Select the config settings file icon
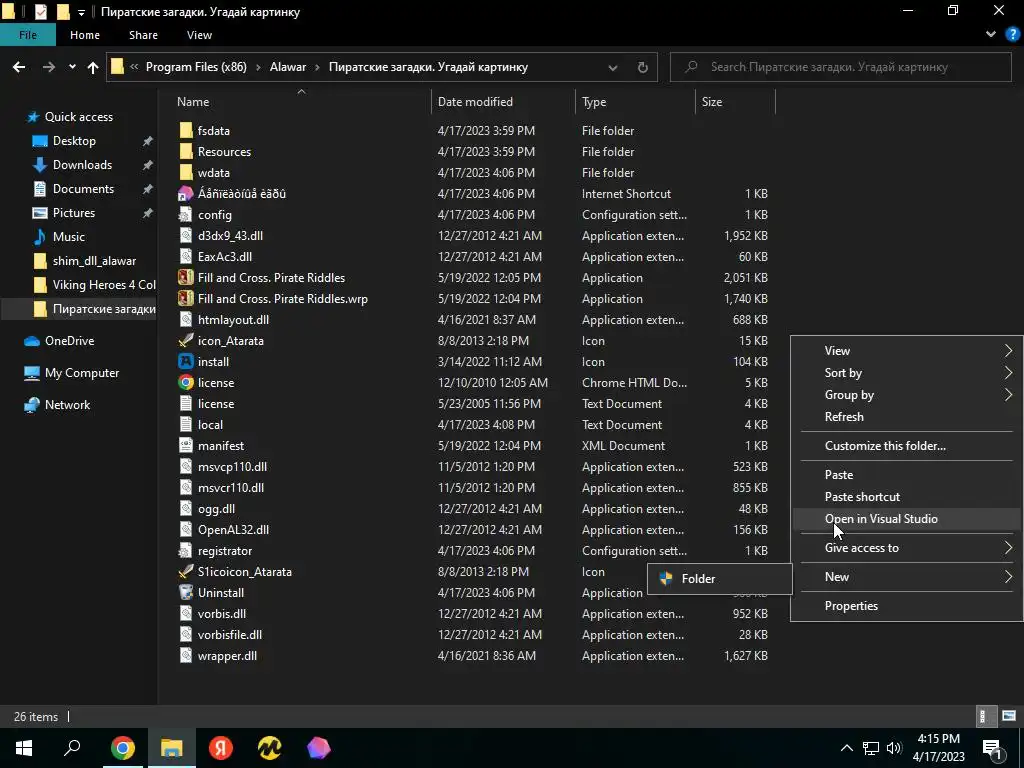This screenshot has width=1024, height=768. [186, 214]
